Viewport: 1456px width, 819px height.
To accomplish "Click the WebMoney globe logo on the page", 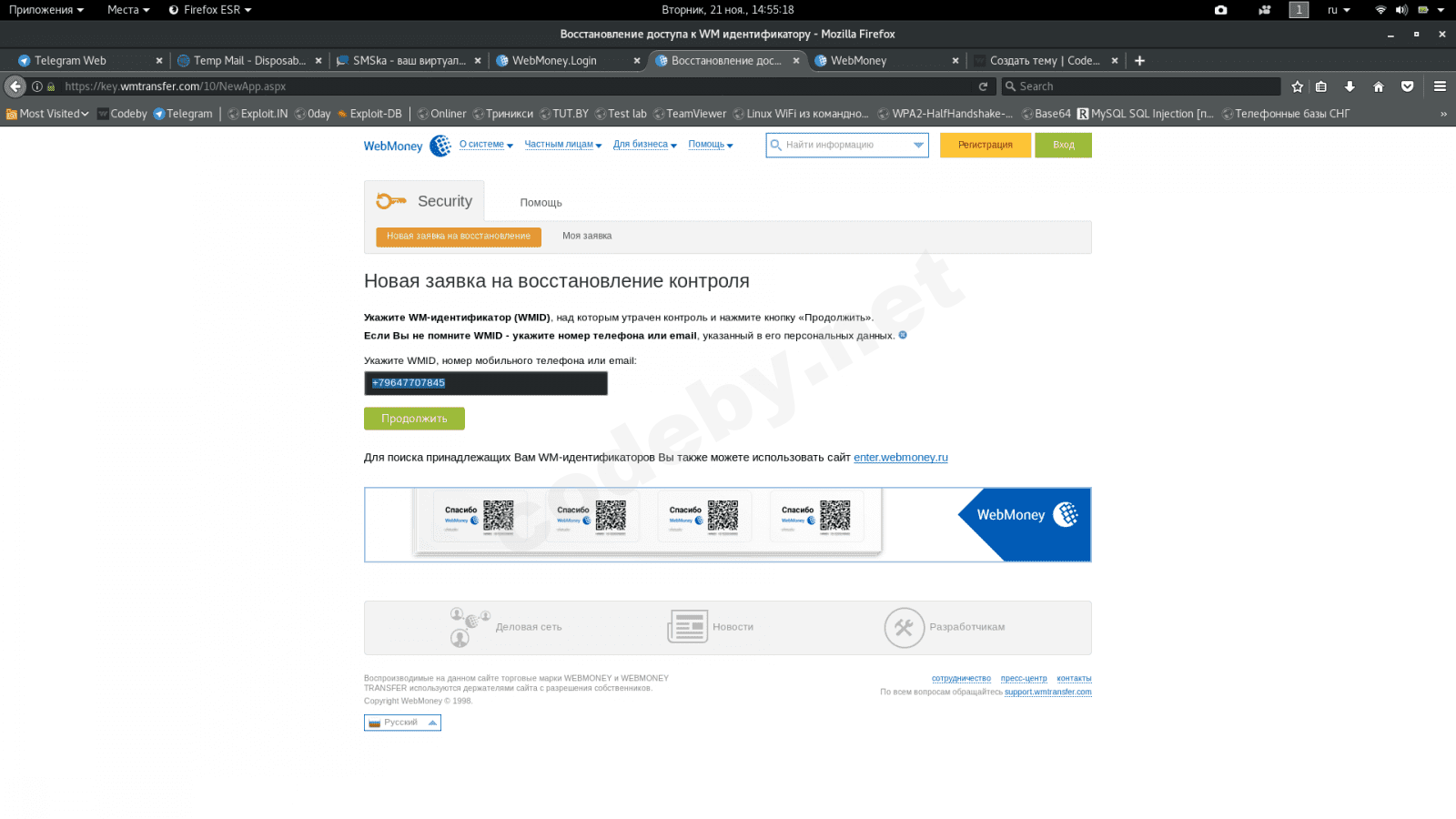I will point(440,146).
